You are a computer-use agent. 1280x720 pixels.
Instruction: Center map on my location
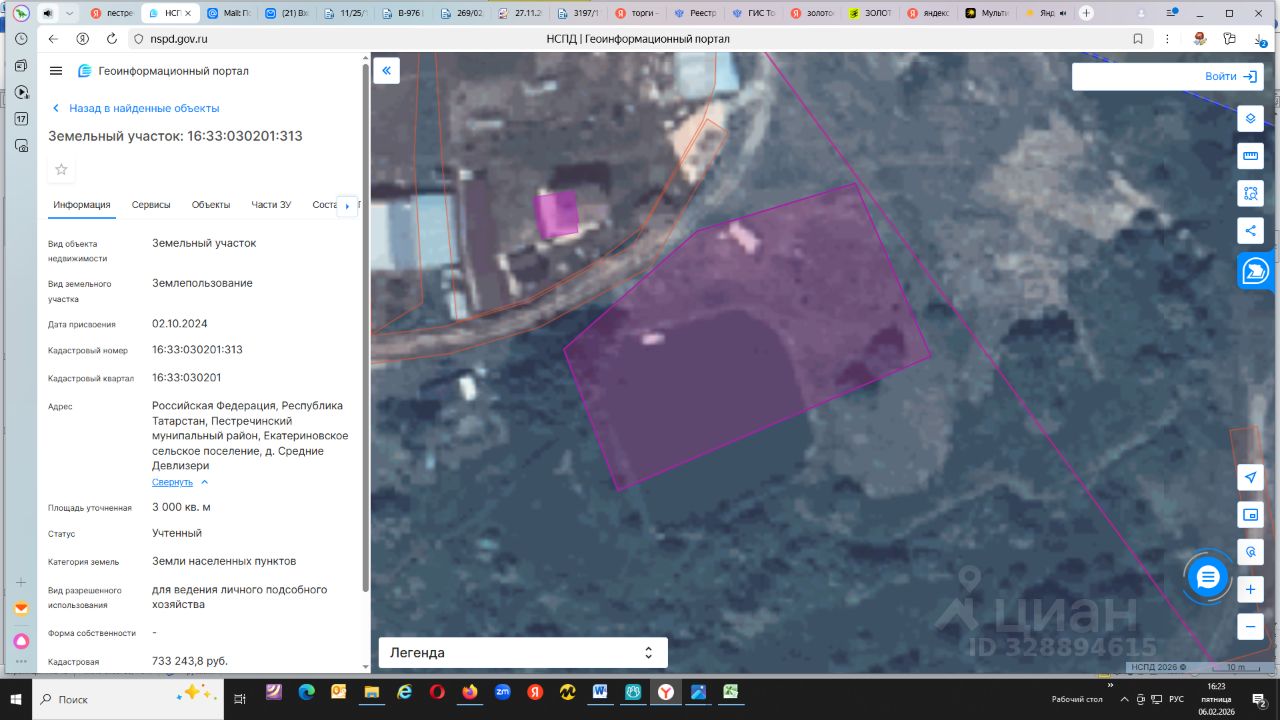(1250, 478)
